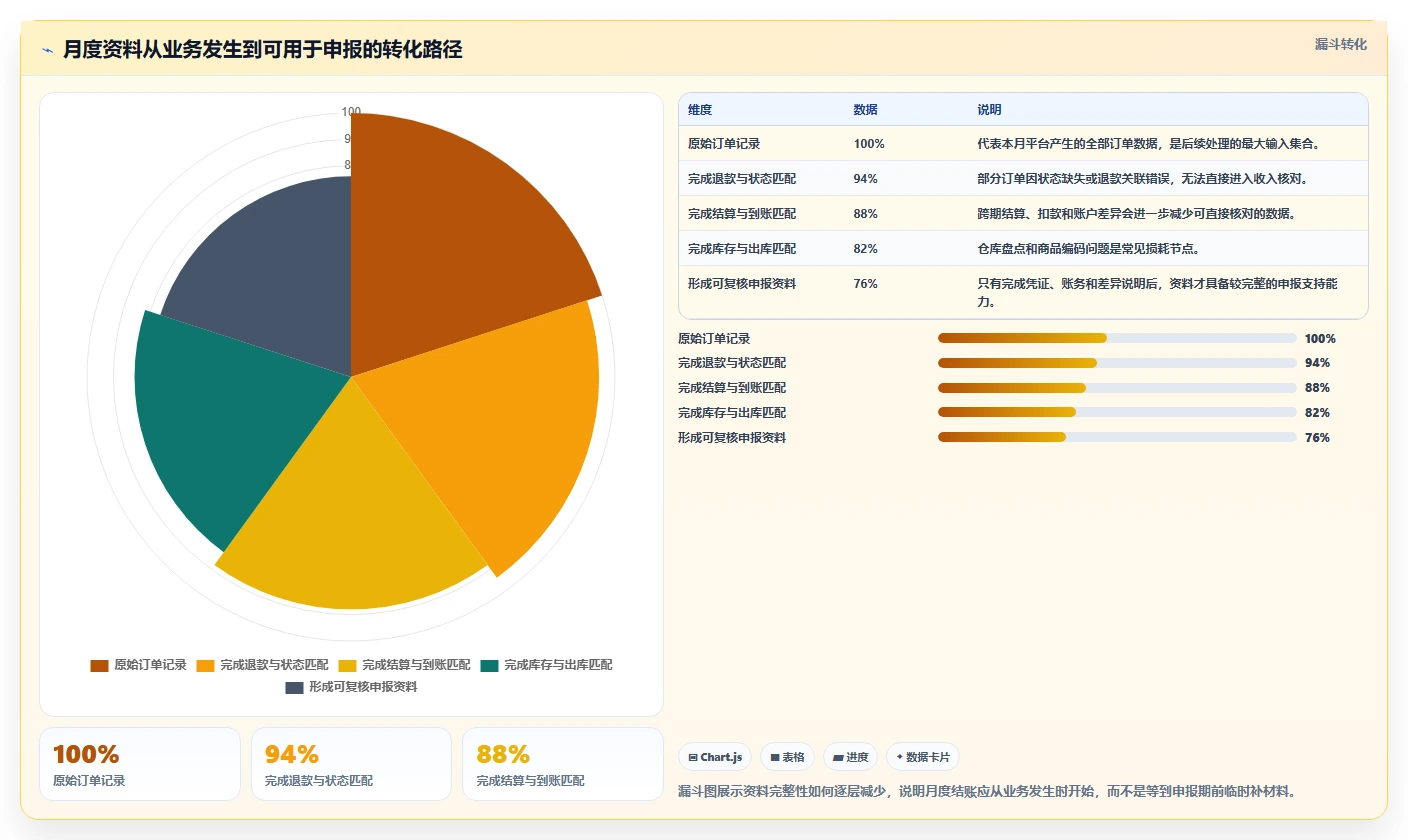Screen dimensions: 1408x840
Task: Click the 88% 完成结算与到账匹配 summary card
Action: coord(563,764)
